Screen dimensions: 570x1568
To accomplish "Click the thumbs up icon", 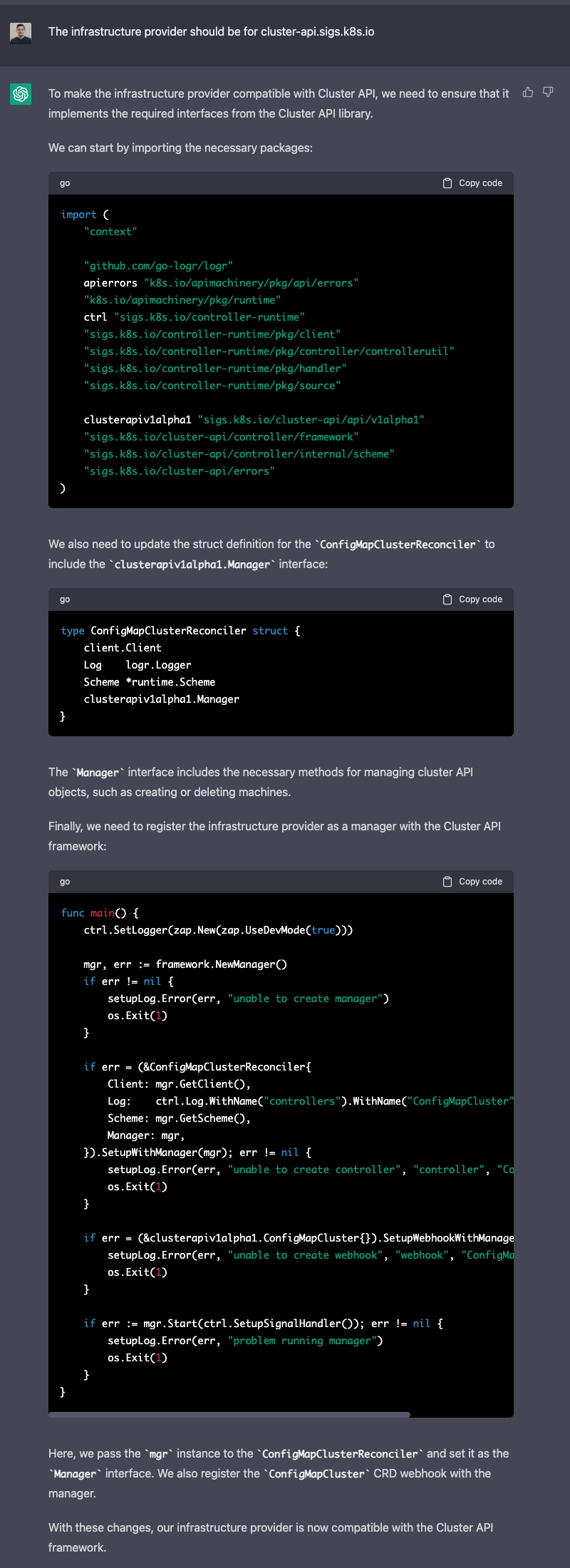I will pyautogui.click(x=528, y=92).
